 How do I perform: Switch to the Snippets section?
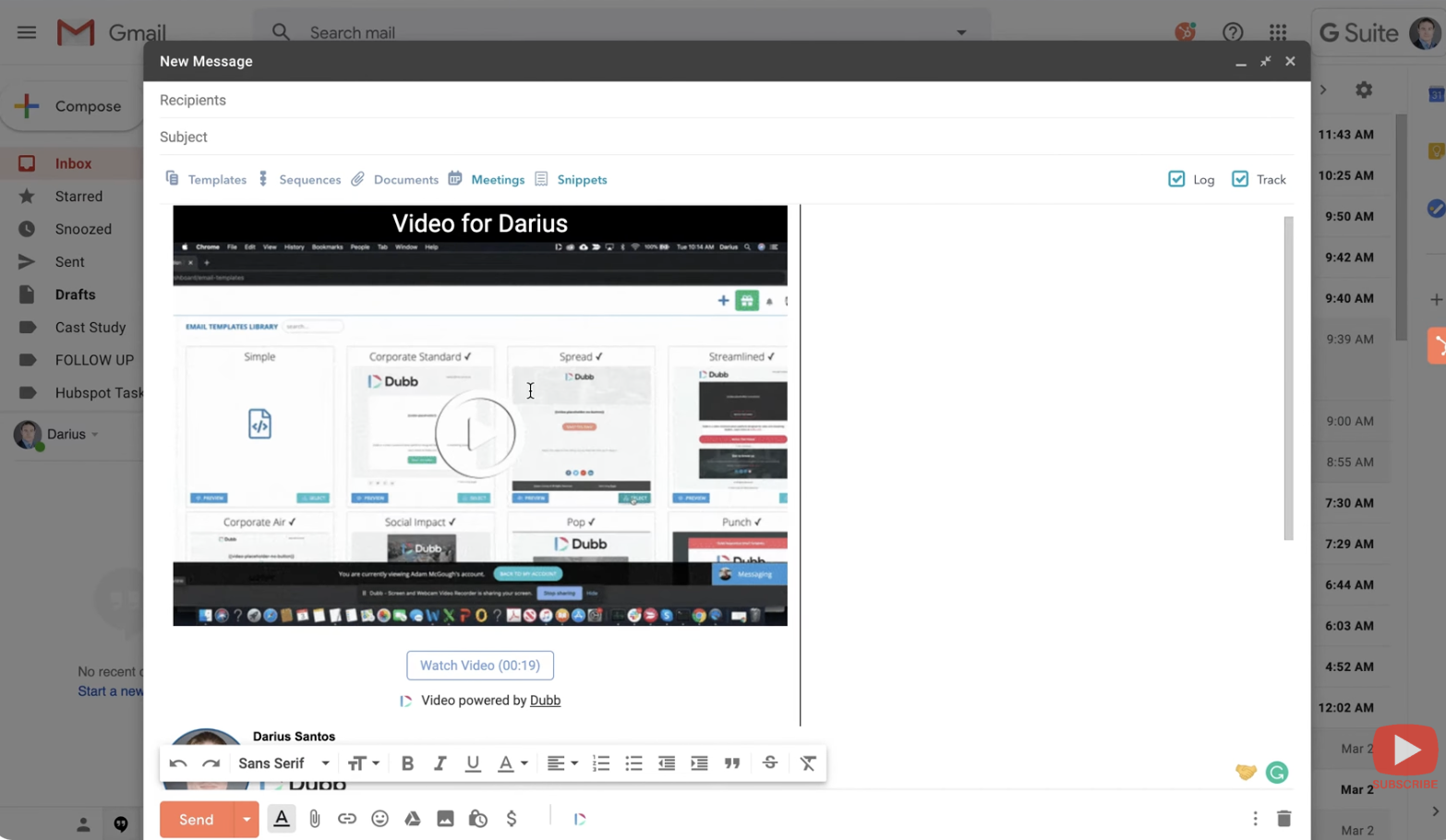(x=582, y=179)
